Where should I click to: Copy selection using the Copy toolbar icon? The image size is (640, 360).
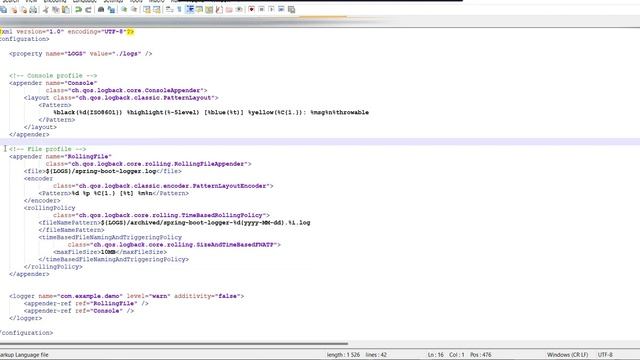56,9
